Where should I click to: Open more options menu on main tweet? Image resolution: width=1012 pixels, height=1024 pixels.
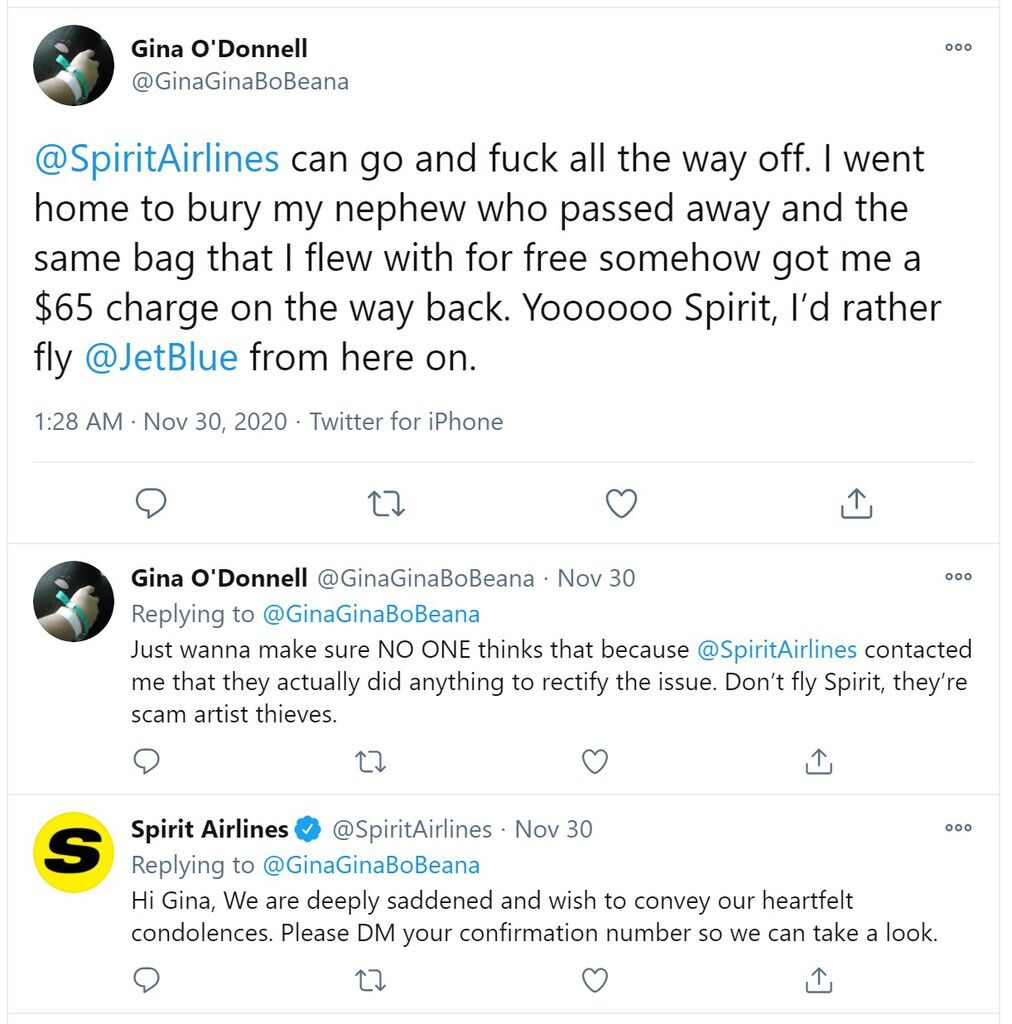[x=958, y=47]
